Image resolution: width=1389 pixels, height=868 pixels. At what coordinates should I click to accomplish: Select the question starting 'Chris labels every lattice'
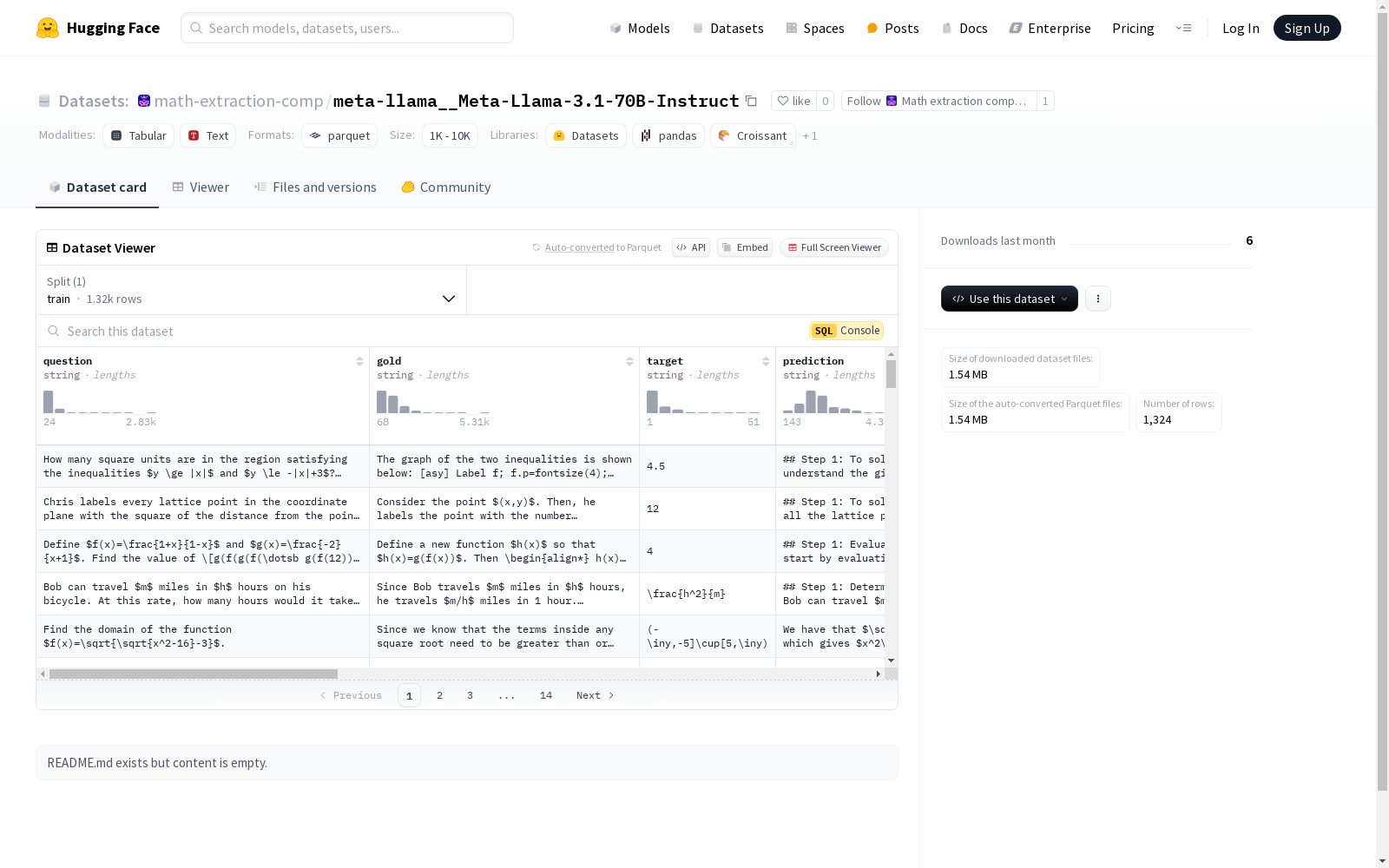[203, 509]
